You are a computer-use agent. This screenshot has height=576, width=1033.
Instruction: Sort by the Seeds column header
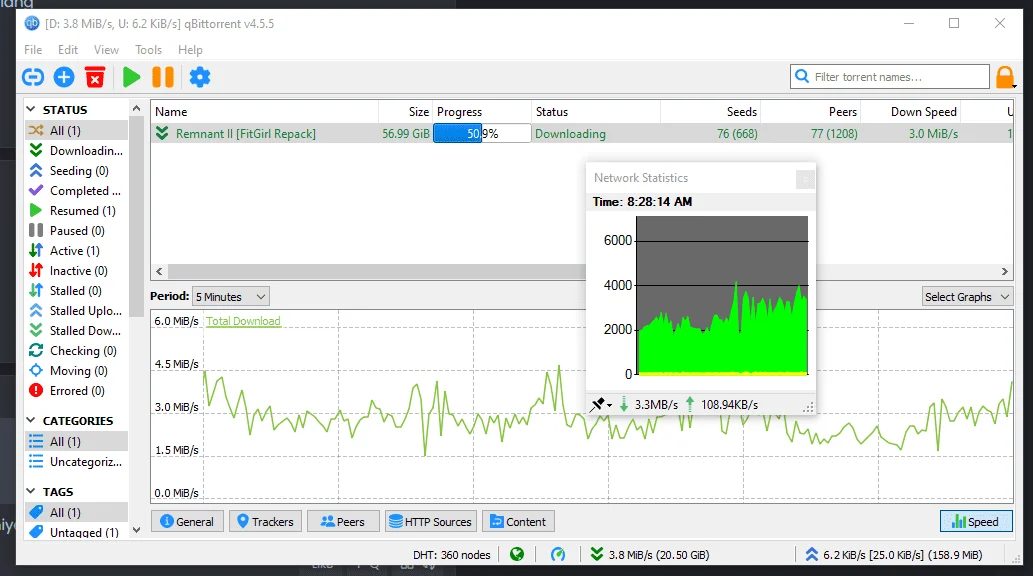point(711,111)
